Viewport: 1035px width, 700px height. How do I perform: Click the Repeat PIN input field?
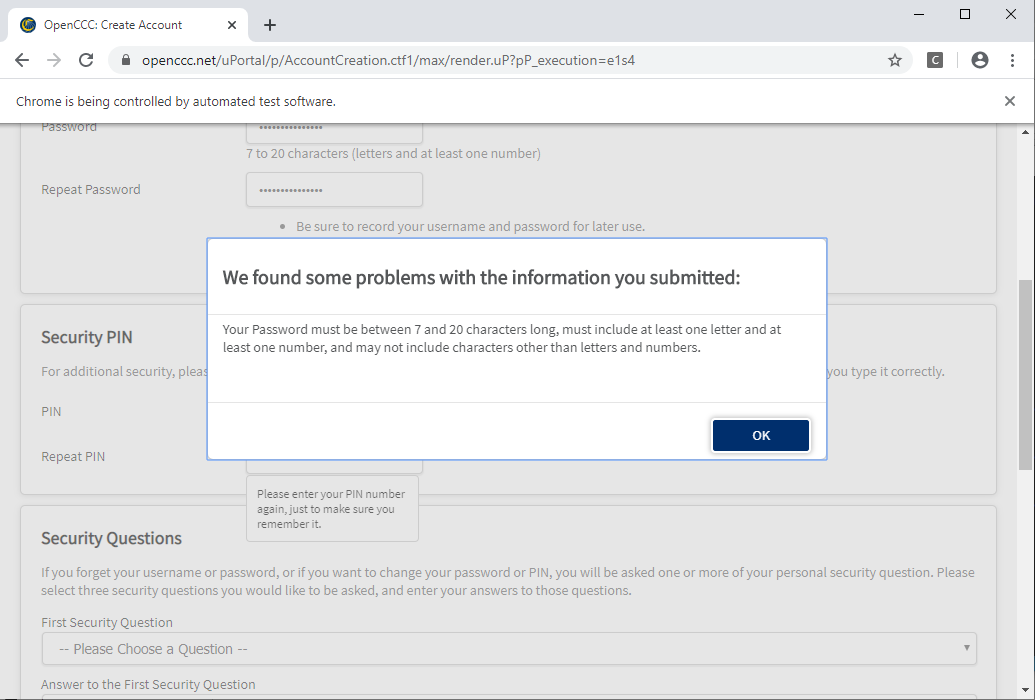(x=334, y=465)
